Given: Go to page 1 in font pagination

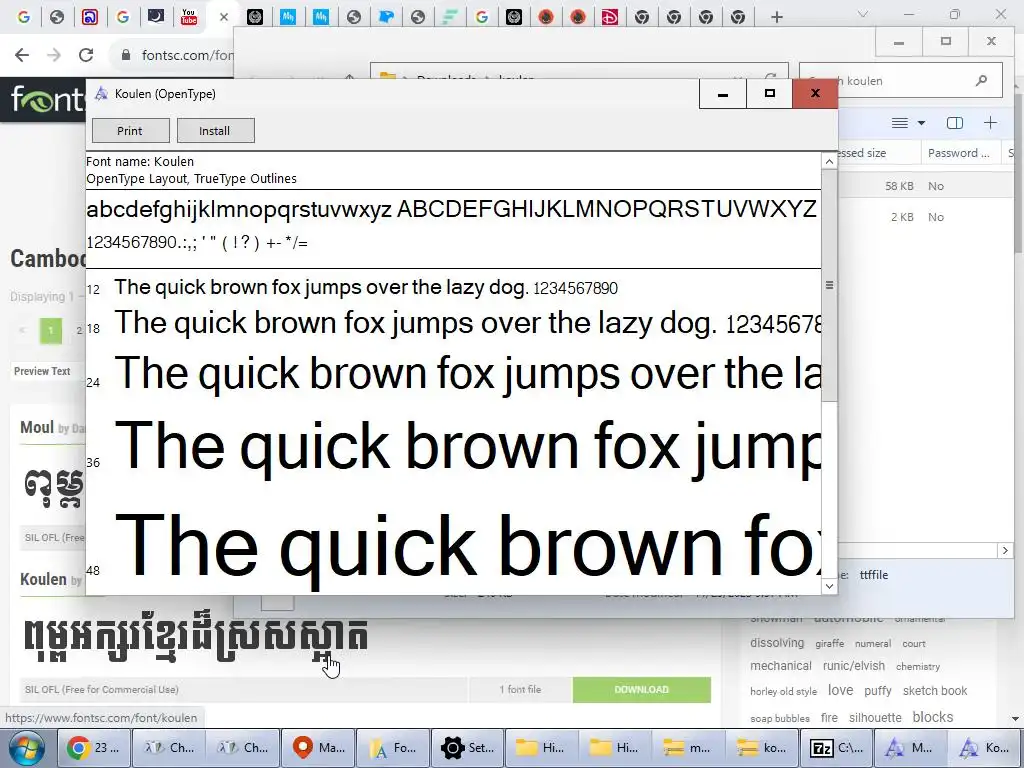Looking at the screenshot, I should coord(51,330).
